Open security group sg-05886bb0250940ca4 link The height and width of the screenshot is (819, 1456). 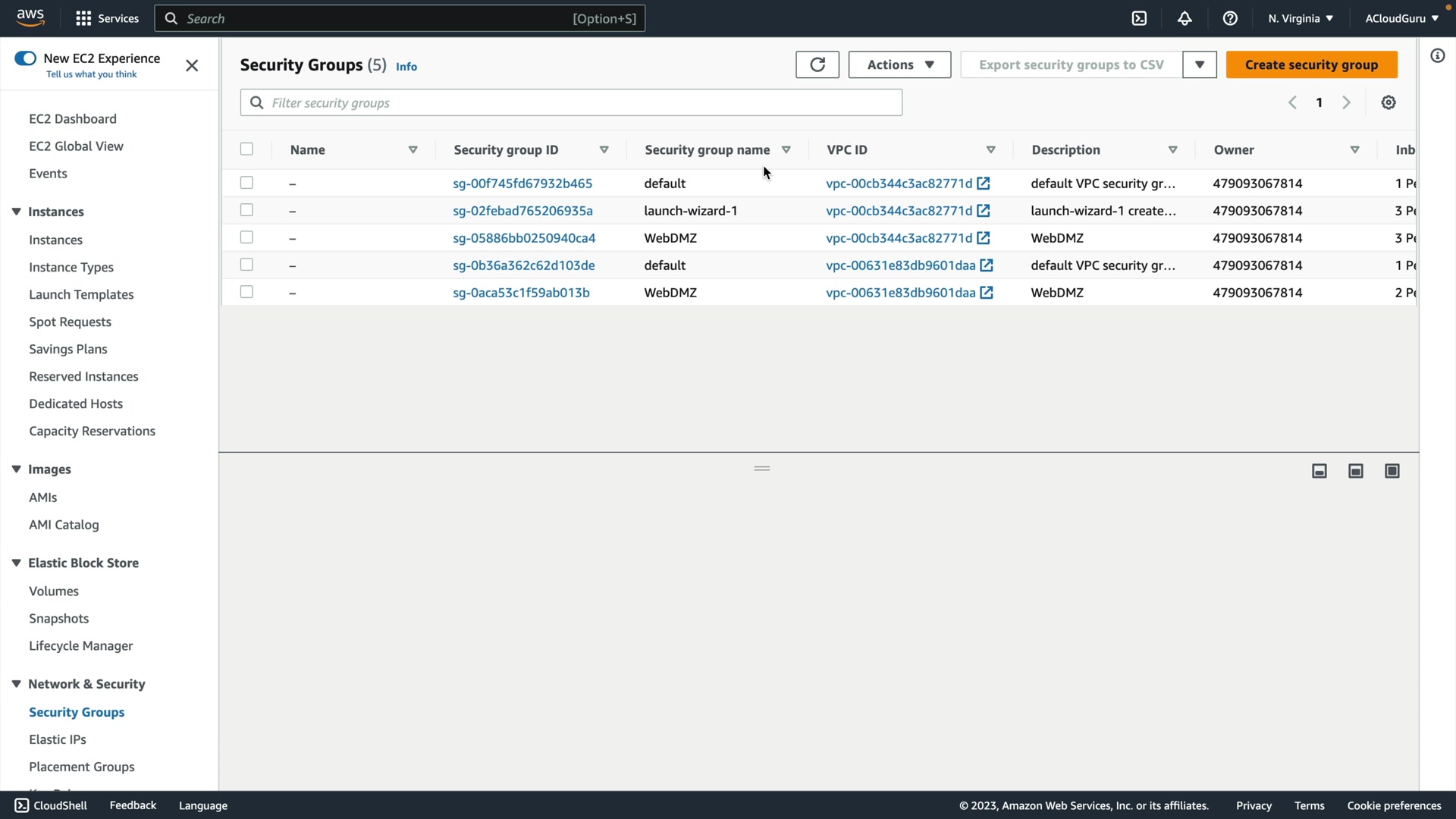(524, 238)
